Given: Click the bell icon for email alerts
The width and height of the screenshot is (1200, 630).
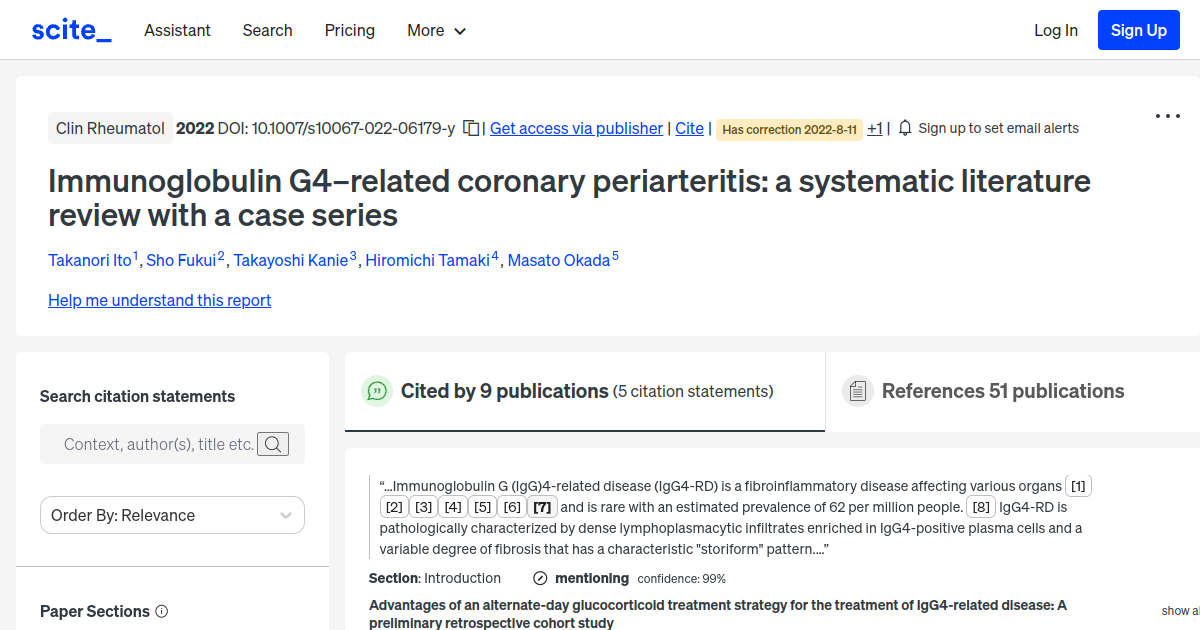Looking at the screenshot, I should click(904, 128).
